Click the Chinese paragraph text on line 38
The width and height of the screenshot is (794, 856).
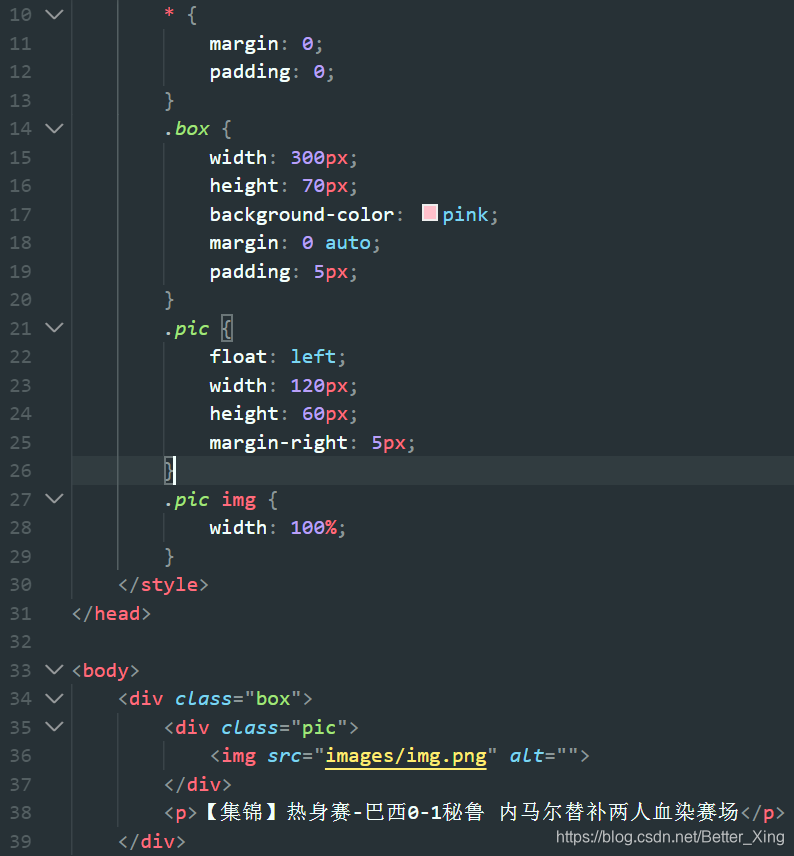tap(471, 812)
